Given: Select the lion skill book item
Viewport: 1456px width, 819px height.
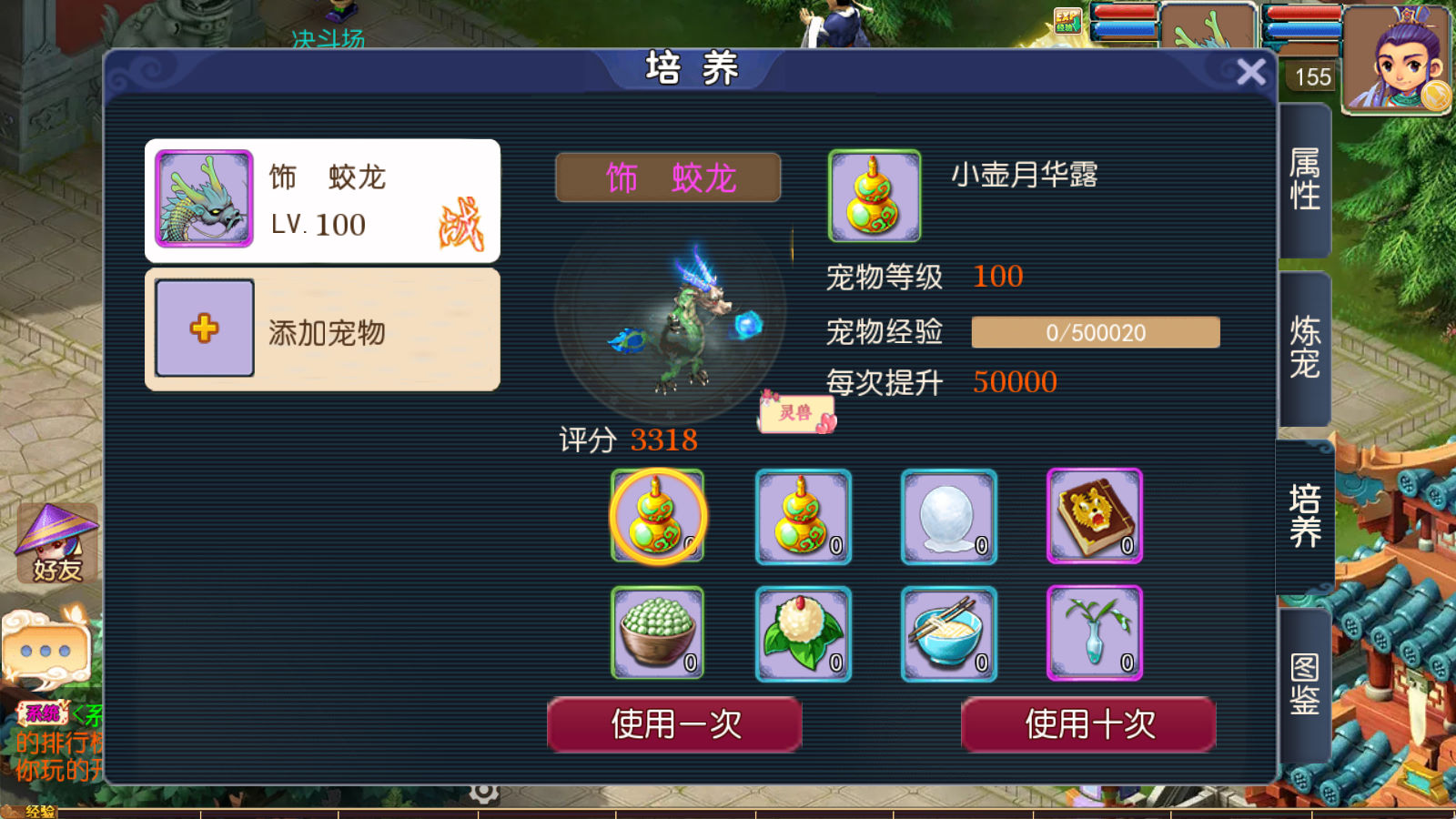Looking at the screenshot, I should tap(1095, 517).
